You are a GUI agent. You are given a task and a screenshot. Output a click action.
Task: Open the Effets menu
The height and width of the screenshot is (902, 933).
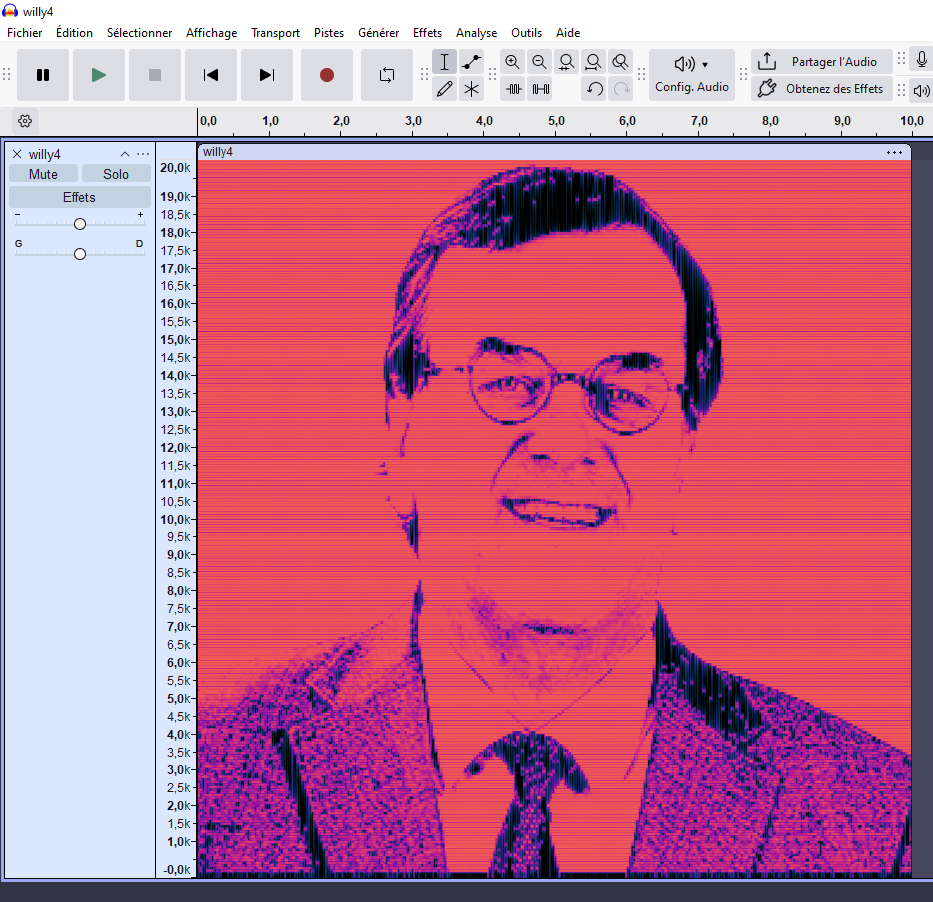(x=427, y=33)
